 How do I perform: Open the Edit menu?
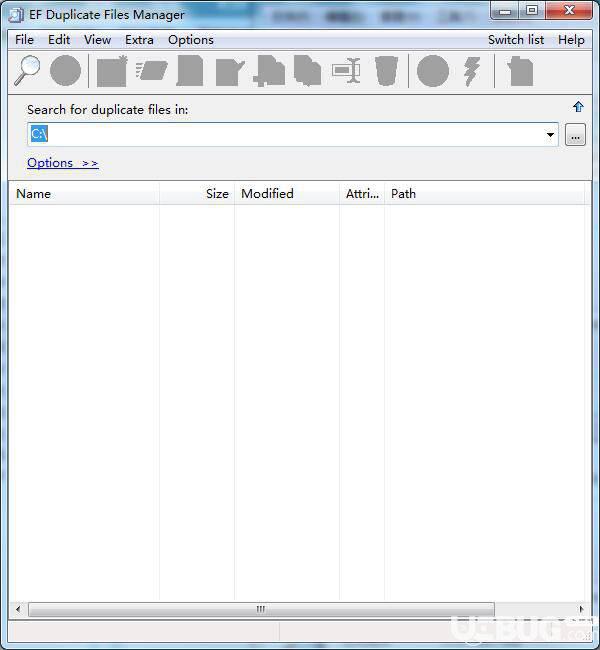point(59,40)
